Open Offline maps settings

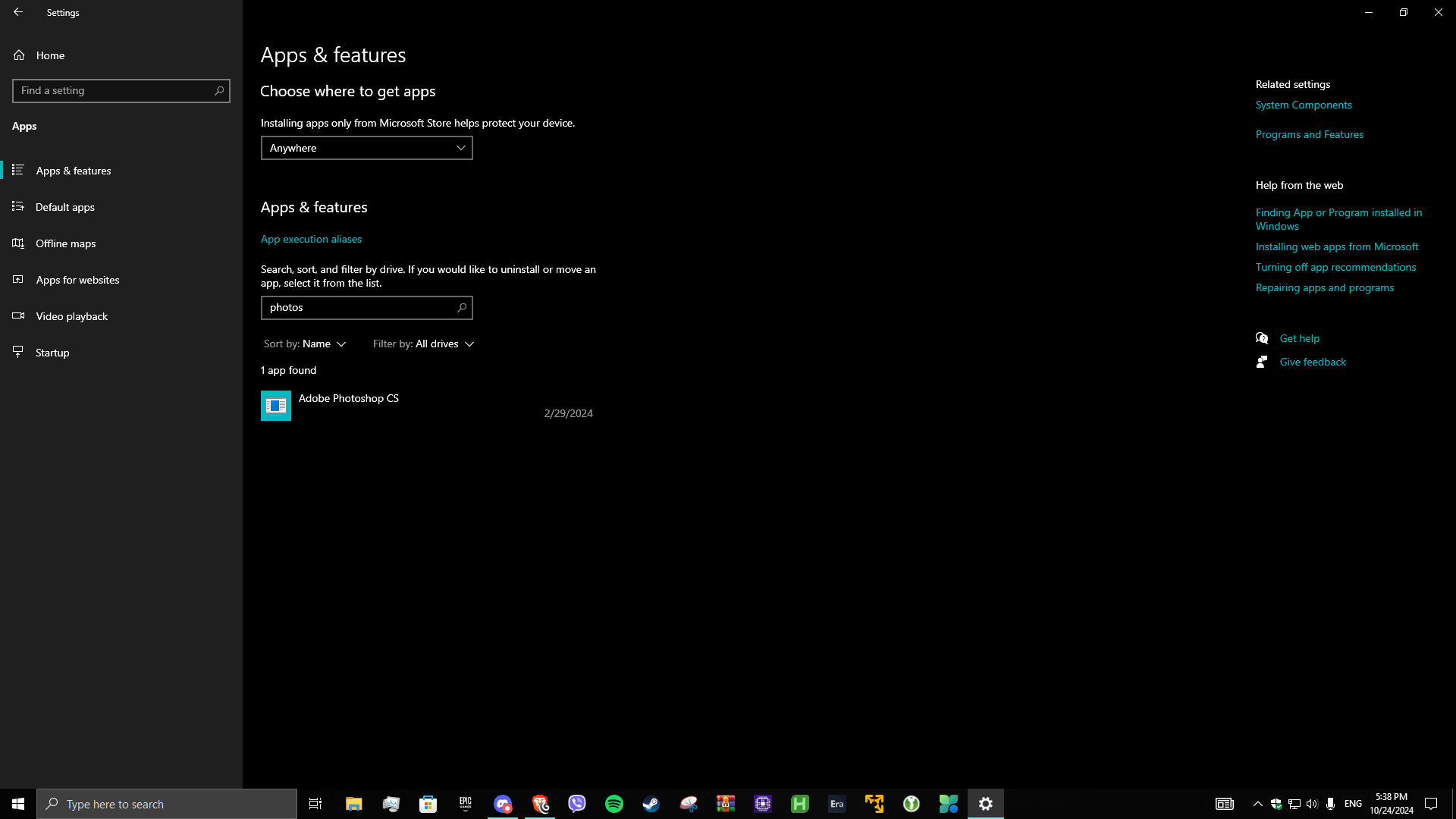point(65,243)
